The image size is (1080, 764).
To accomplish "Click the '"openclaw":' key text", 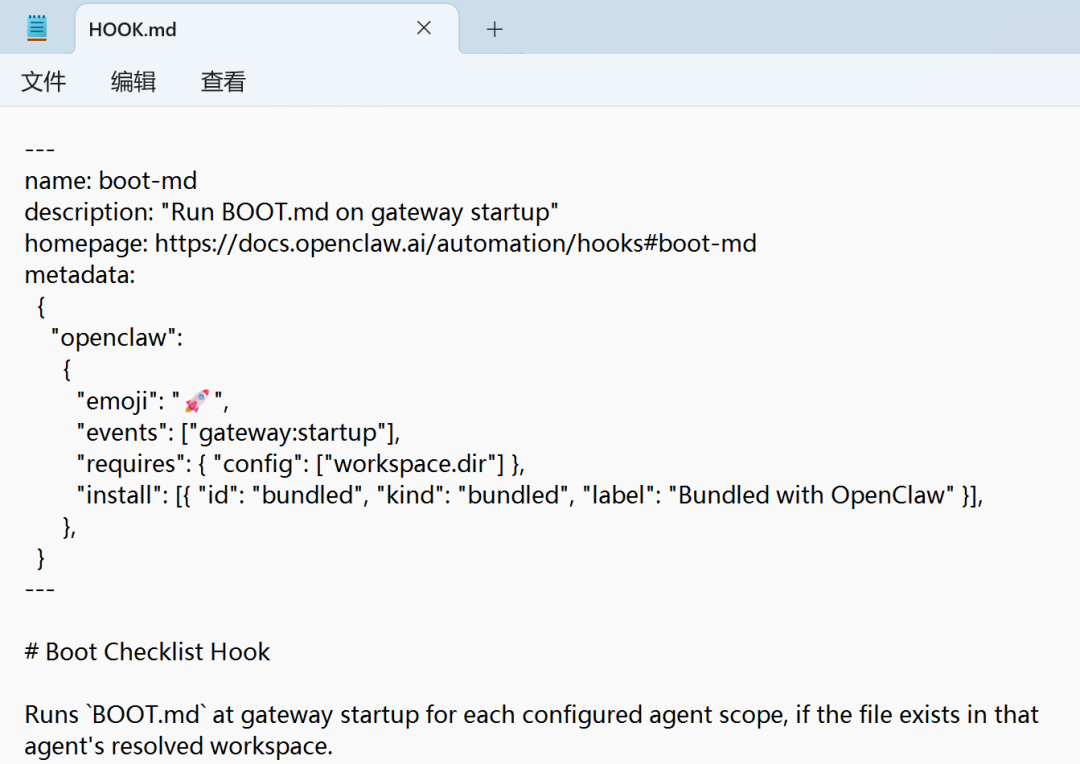I will (117, 338).
